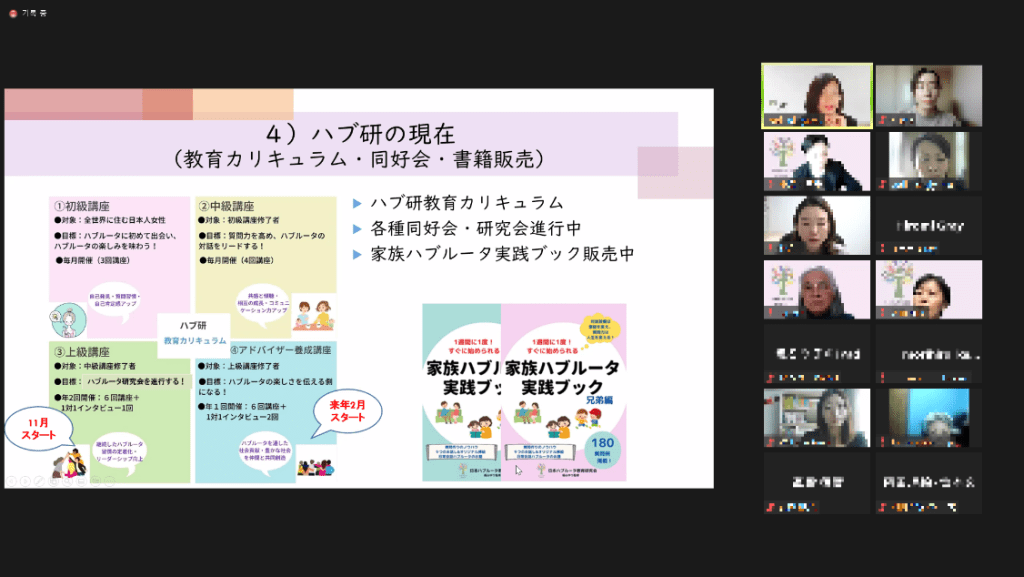Click the ①初級講座 heading in the pink box
The width and height of the screenshot is (1024, 577).
tap(90, 206)
